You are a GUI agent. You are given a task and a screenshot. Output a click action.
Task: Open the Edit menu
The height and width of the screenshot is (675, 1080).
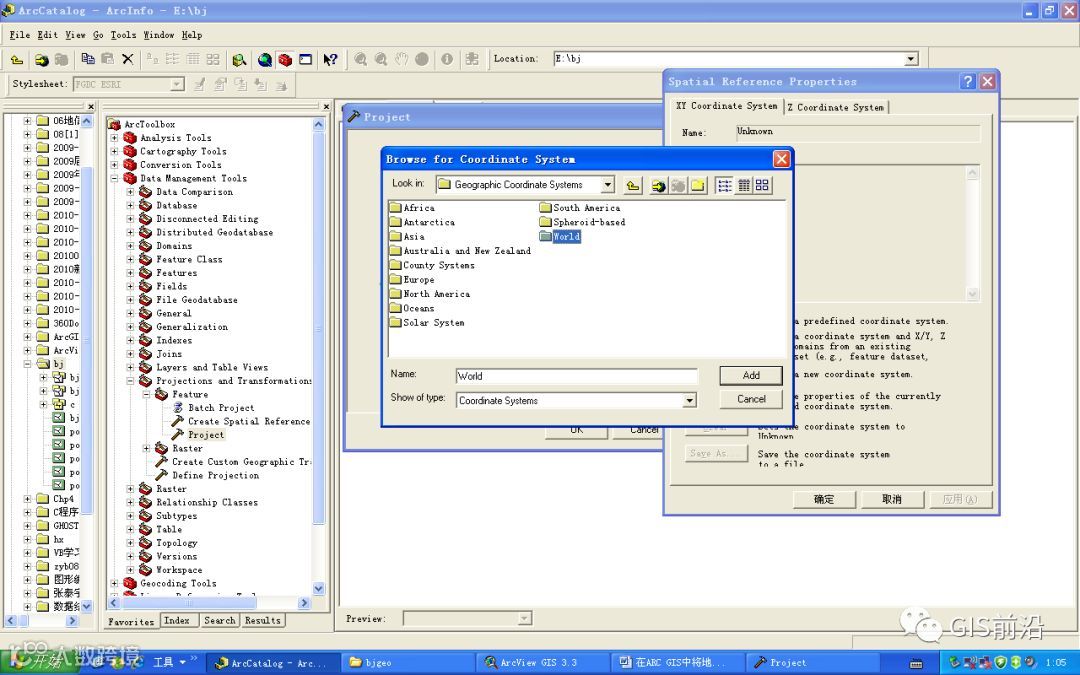point(48,35)
